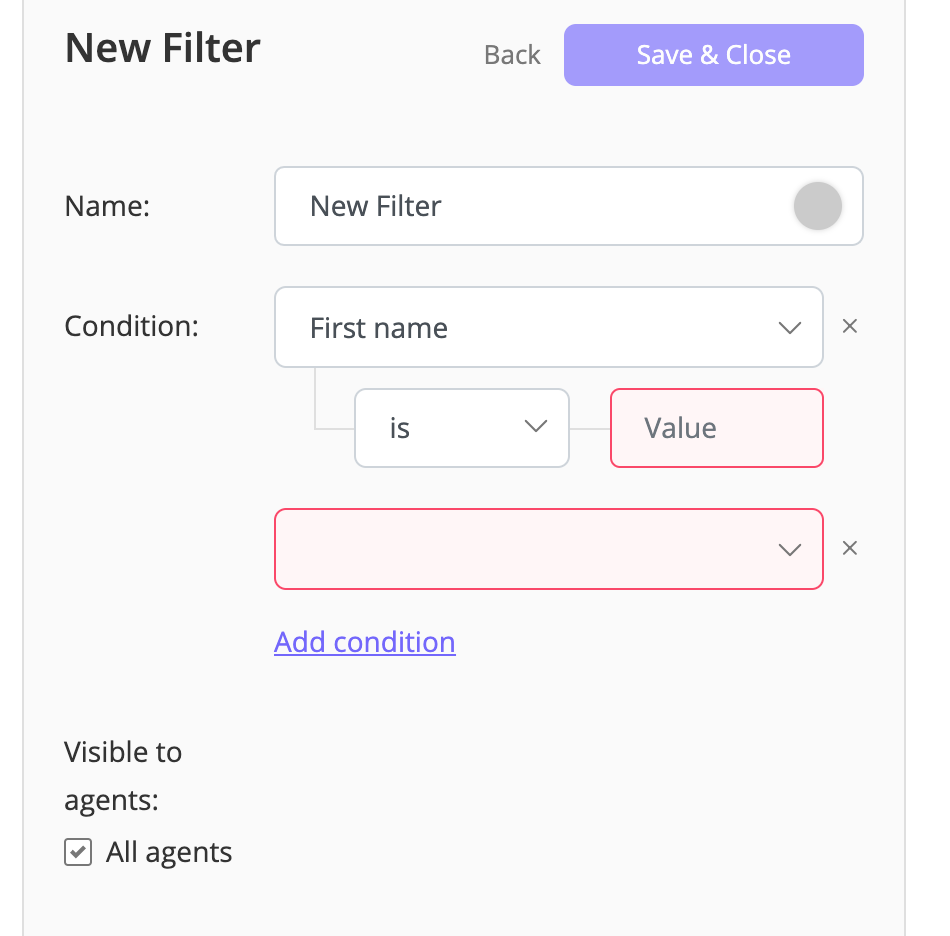This screenshot has height=936, width=950.
Task: Uncheck the All agents checkbox
Action: [78, 853]
